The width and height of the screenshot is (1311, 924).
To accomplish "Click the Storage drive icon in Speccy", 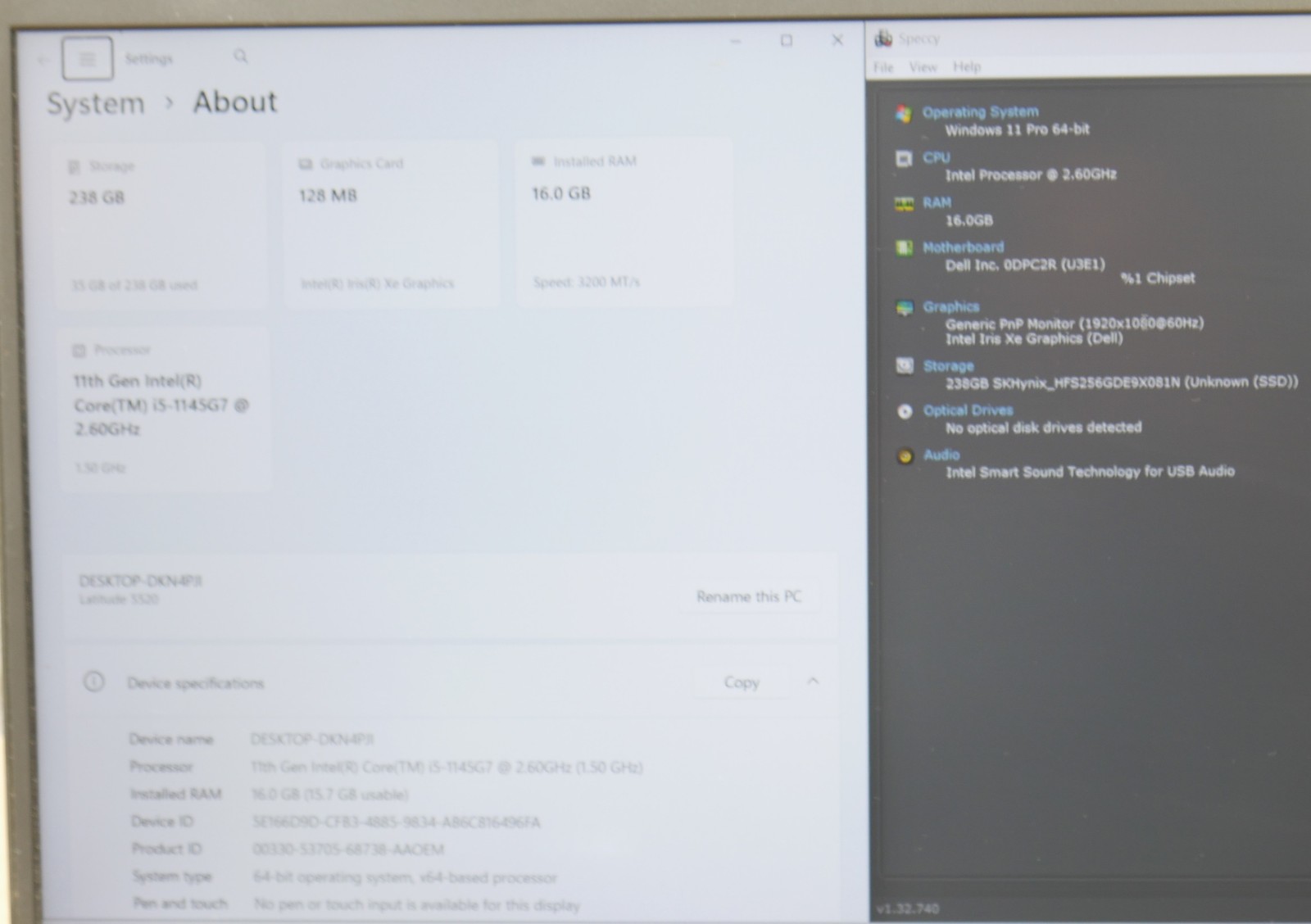I will coord(905,365).
